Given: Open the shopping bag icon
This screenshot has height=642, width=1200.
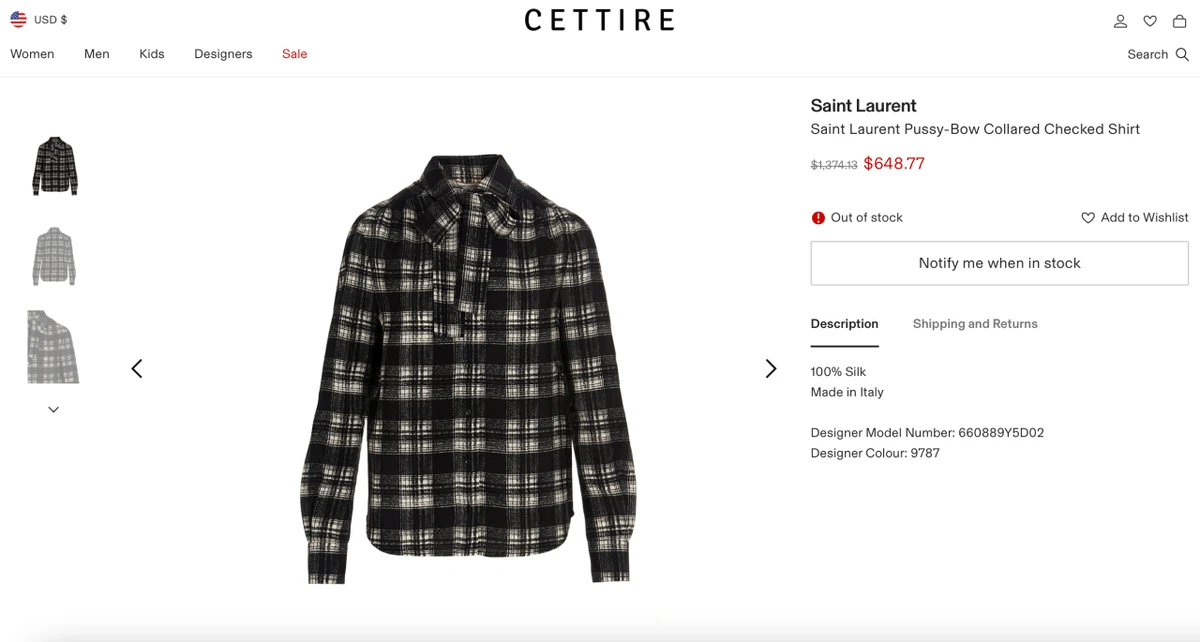Looking at the screenshot, I should (x=1180, y=21).
